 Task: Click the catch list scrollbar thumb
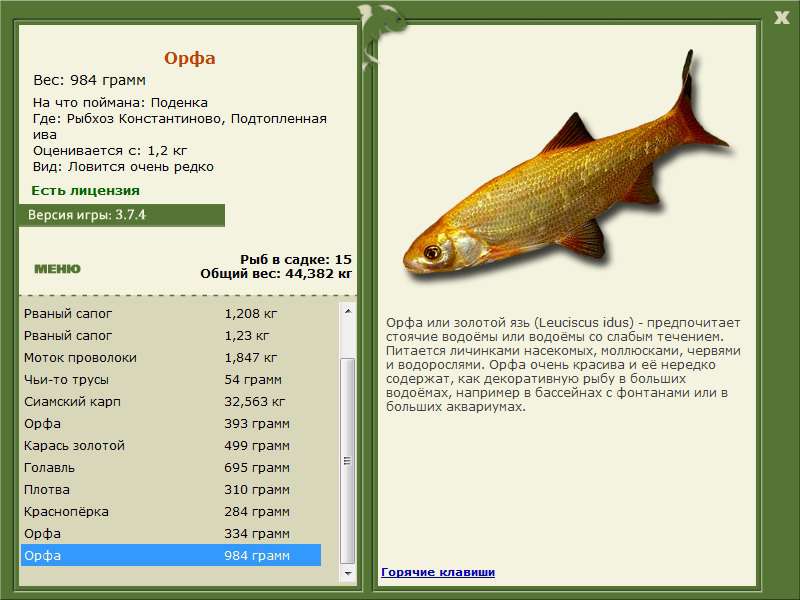[348, 460]
